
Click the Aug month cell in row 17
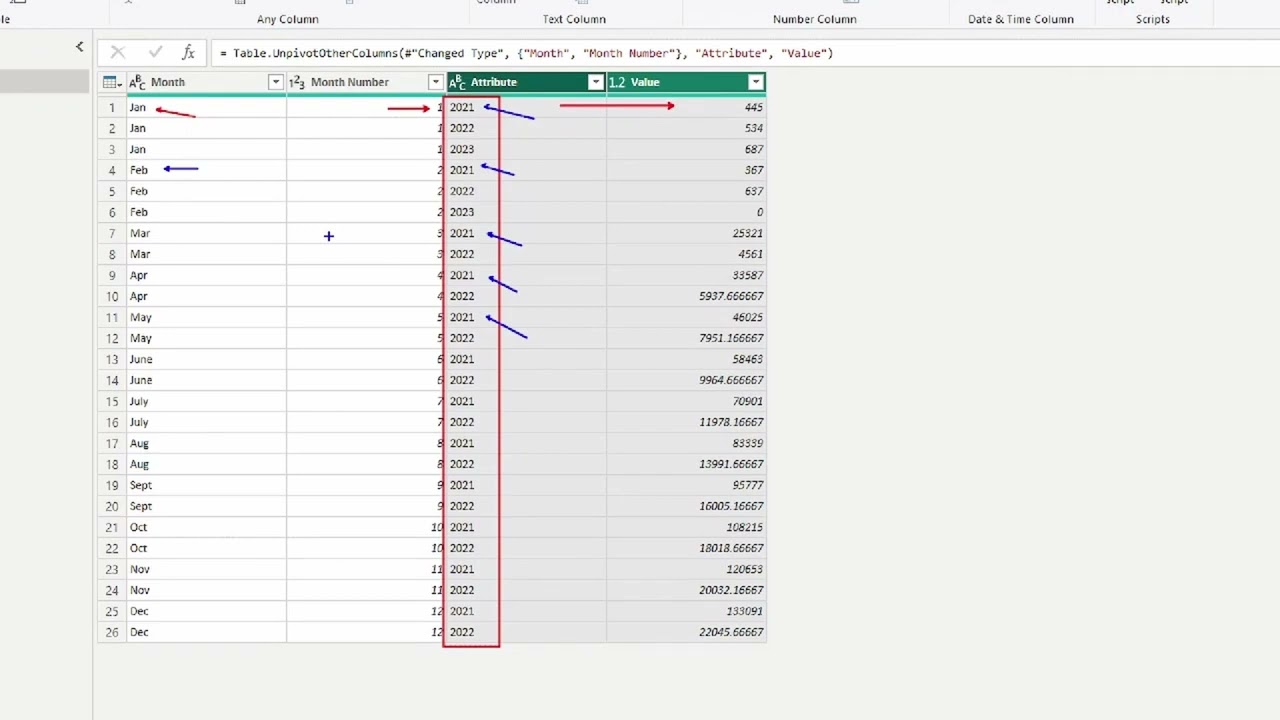[x=206, y=443]
